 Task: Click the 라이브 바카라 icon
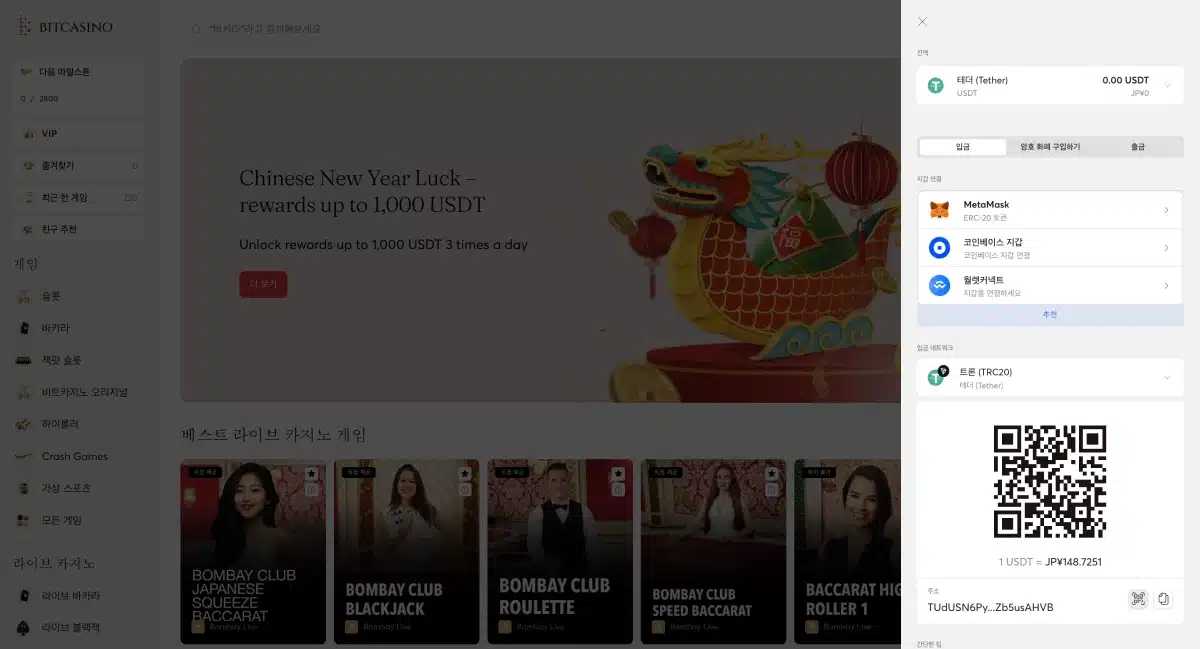tap(24, 596)
